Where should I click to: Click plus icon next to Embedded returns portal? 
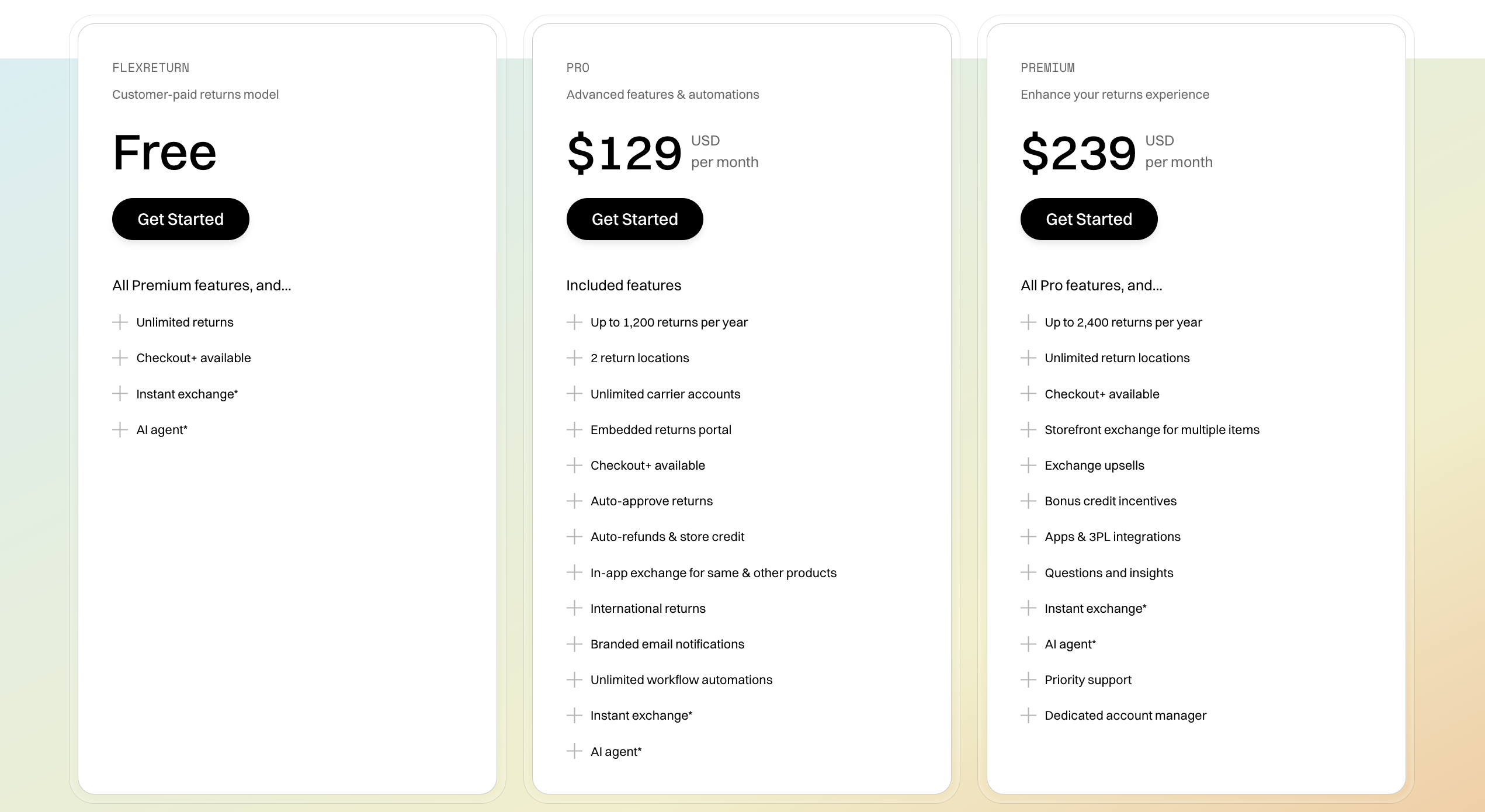574,430
